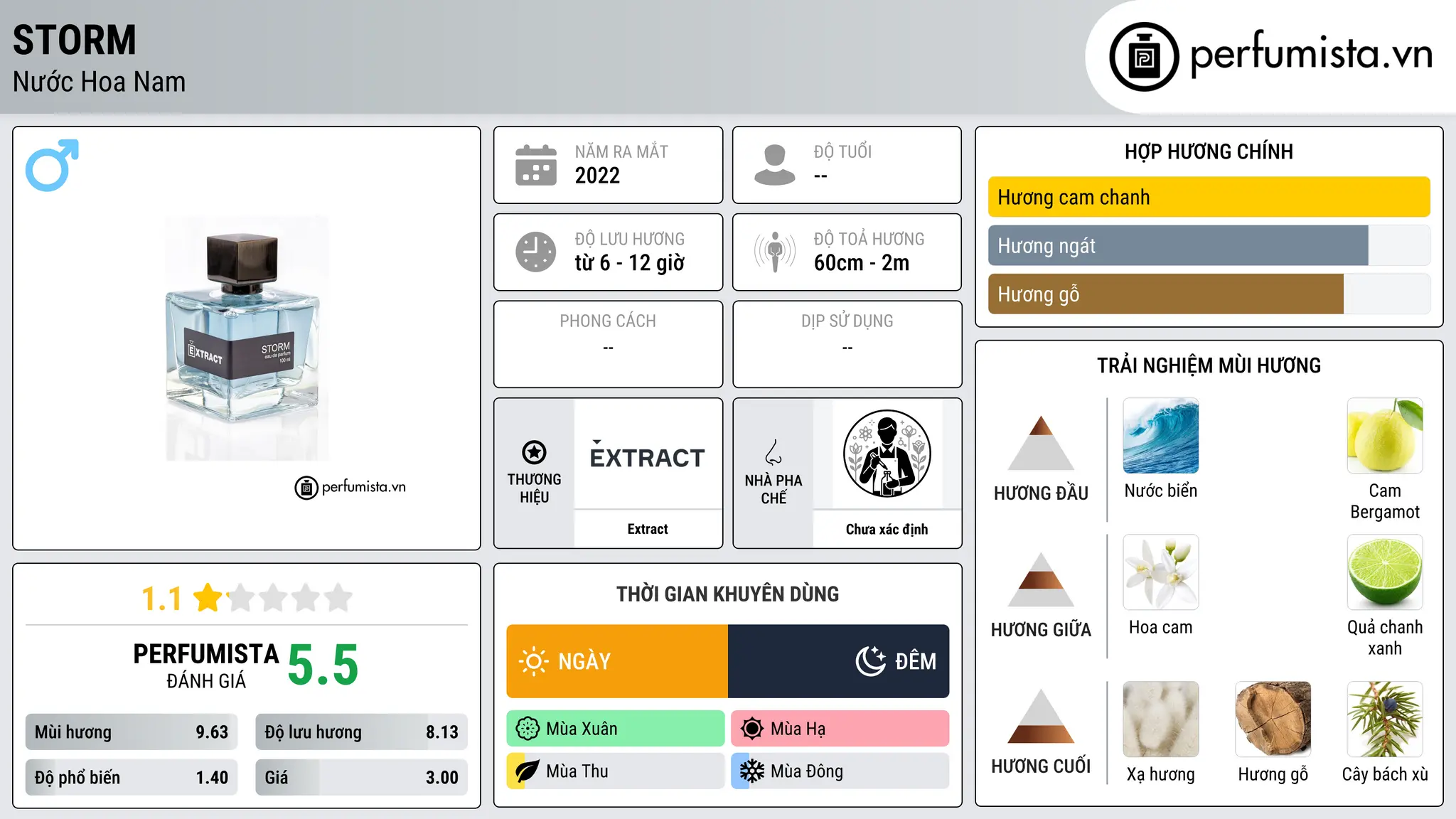Choose the Mùa Đông season bar
Image resolution: width=1456 pixels, height=819 pixels.
[840, 771]
